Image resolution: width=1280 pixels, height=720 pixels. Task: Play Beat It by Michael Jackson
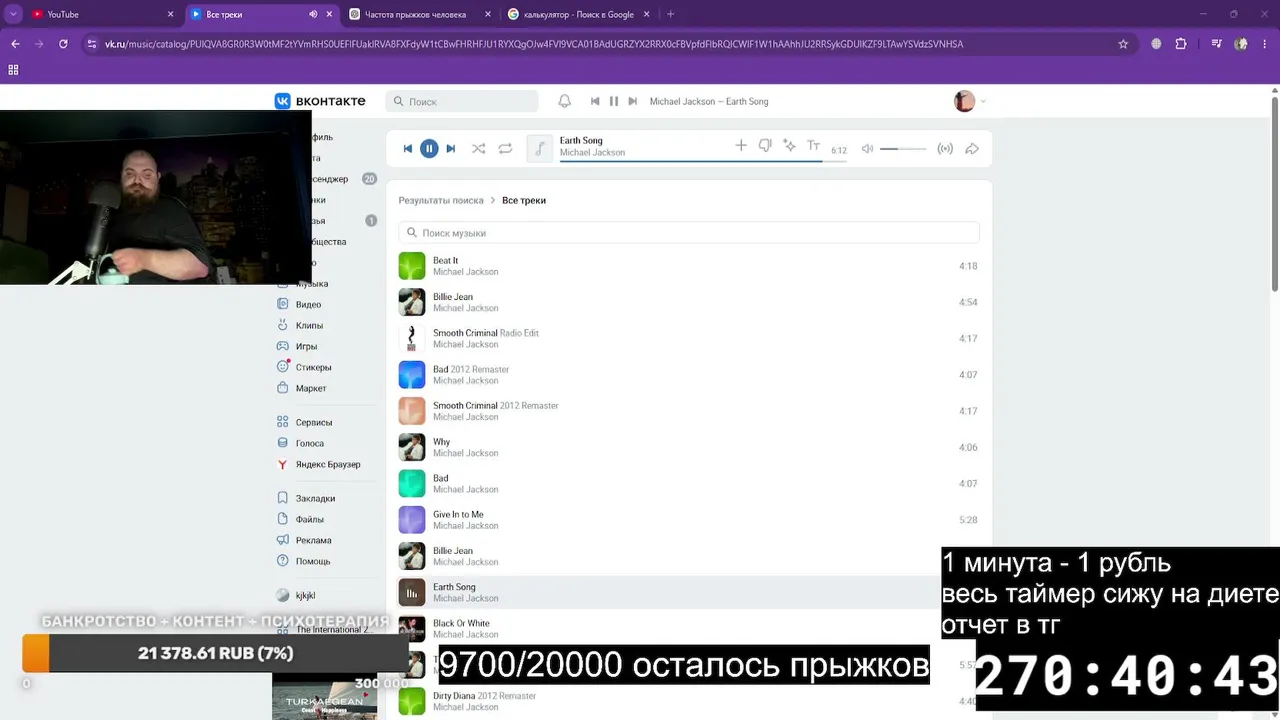[x=688, y=266]
